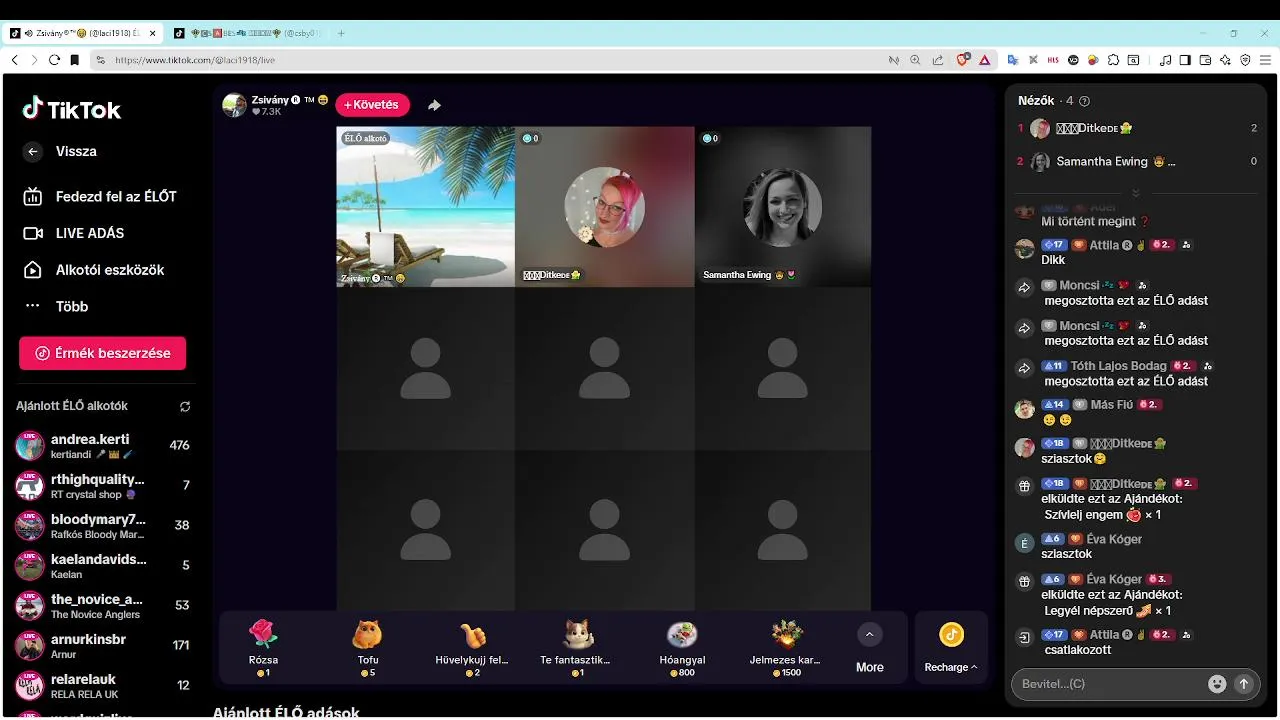Click Tóth Lajos Bodag username in chat
1280x720 pixels.
click(x=1119, y=366)
